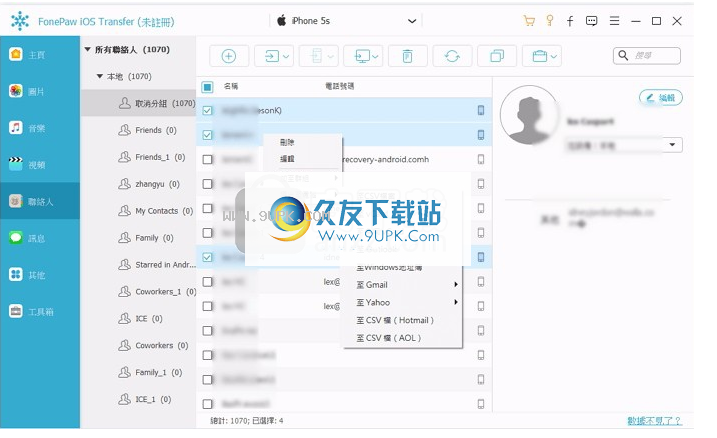
Task: Open the Facebook icon in title bar
Action: pos(570,21)
